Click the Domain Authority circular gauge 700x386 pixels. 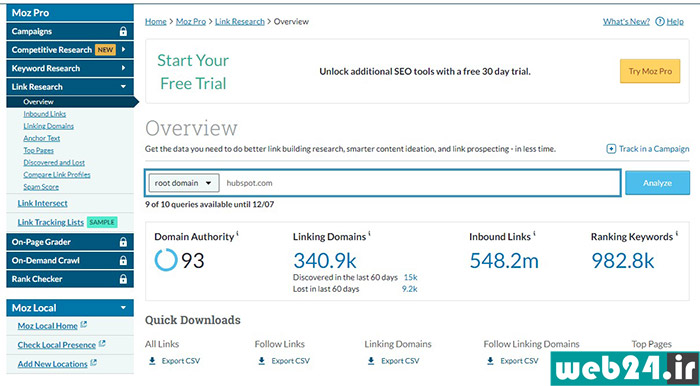(x=166, y=260)
